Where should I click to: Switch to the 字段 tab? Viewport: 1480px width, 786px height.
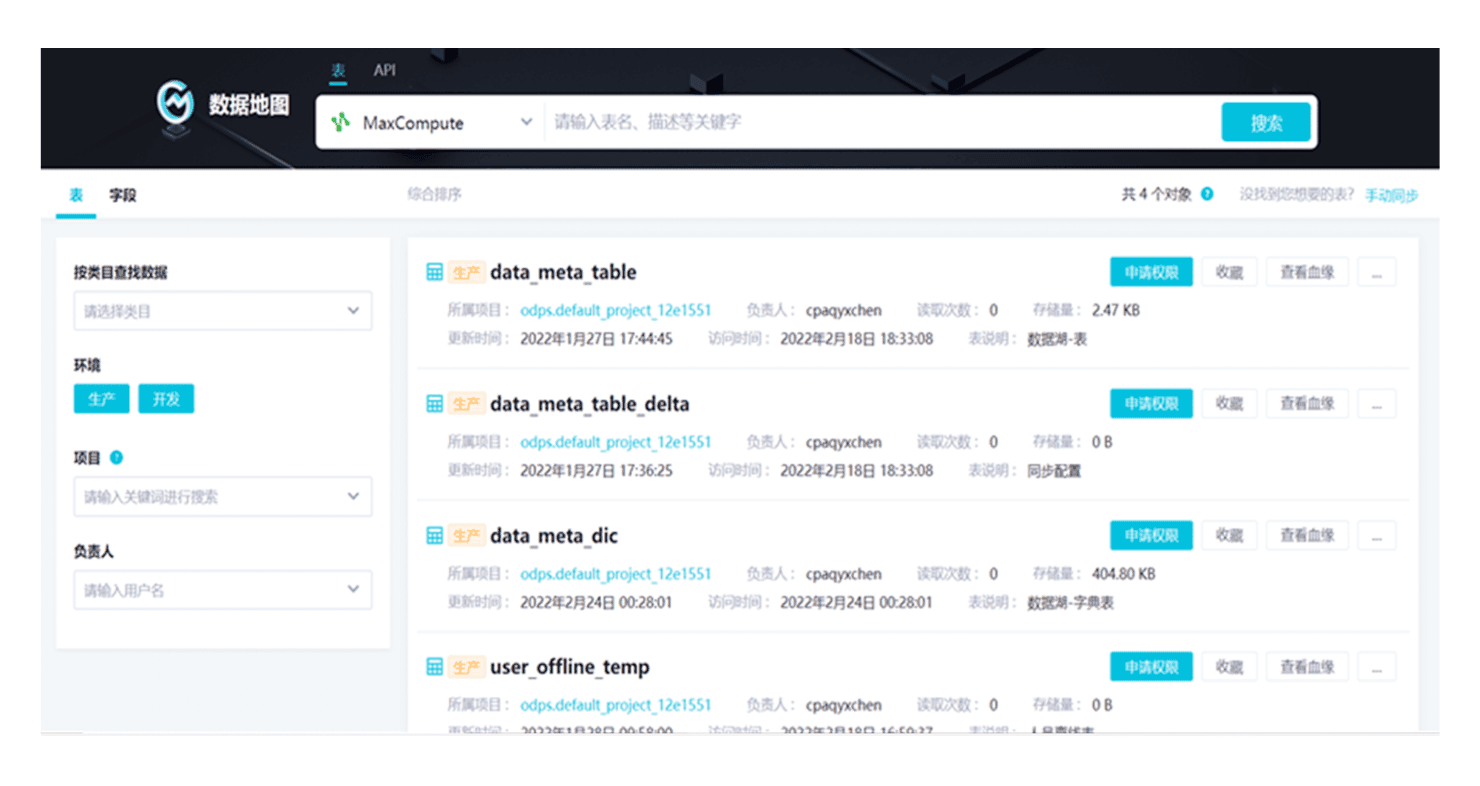123,195
